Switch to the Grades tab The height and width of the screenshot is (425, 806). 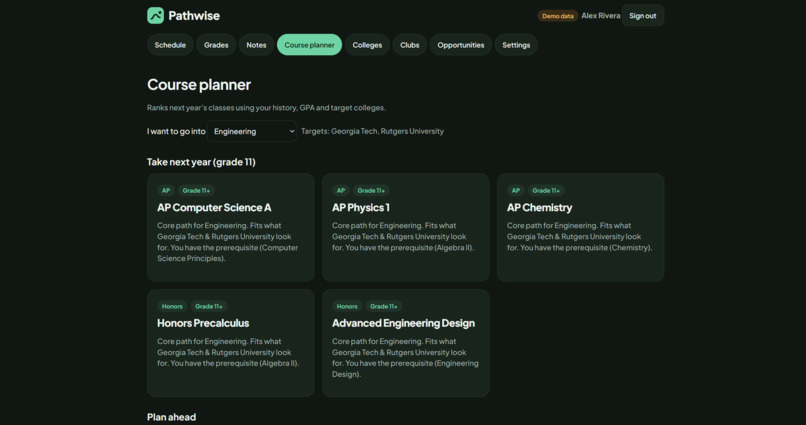216,45
